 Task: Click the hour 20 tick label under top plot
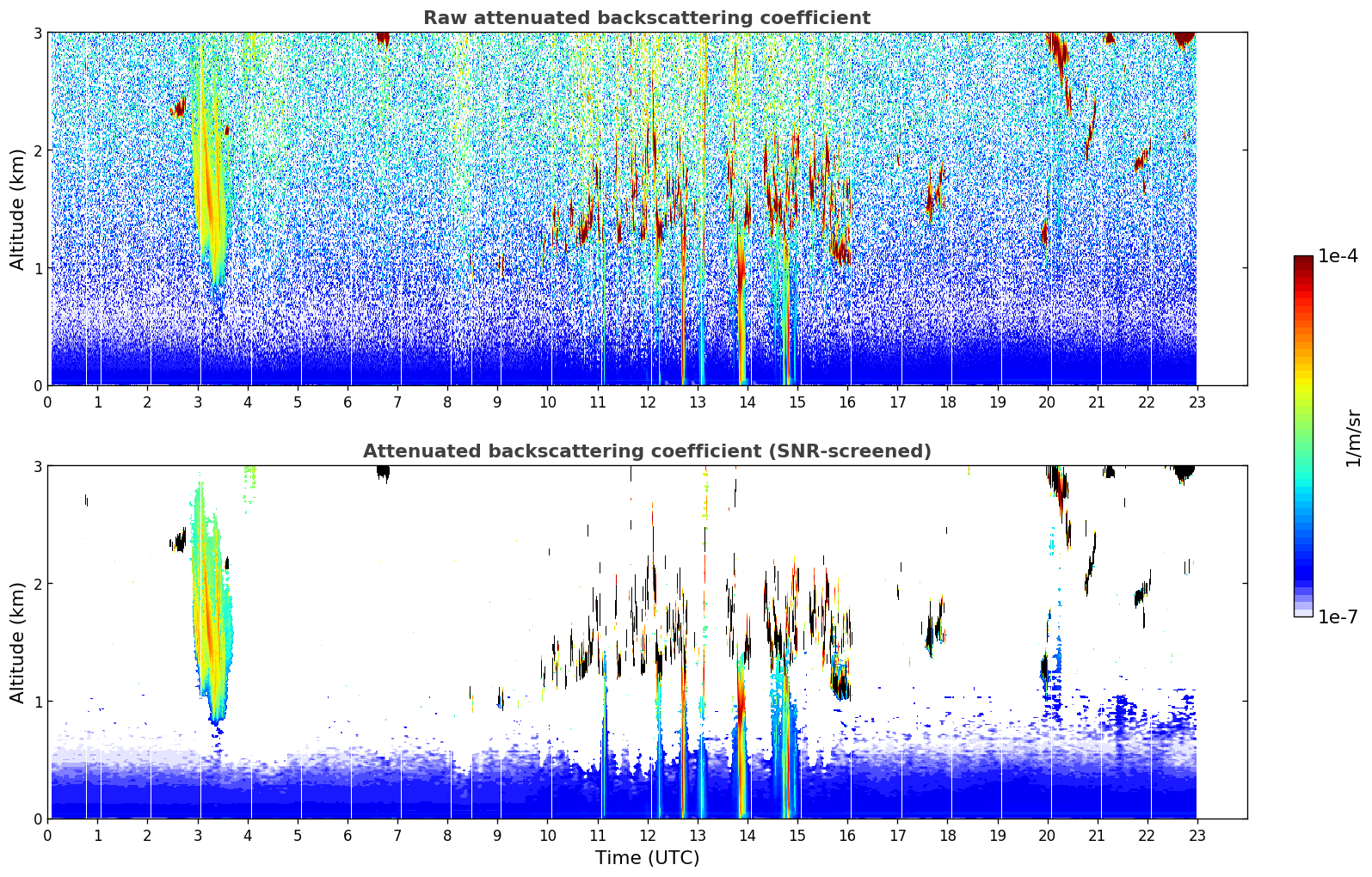pos(1047,402)
